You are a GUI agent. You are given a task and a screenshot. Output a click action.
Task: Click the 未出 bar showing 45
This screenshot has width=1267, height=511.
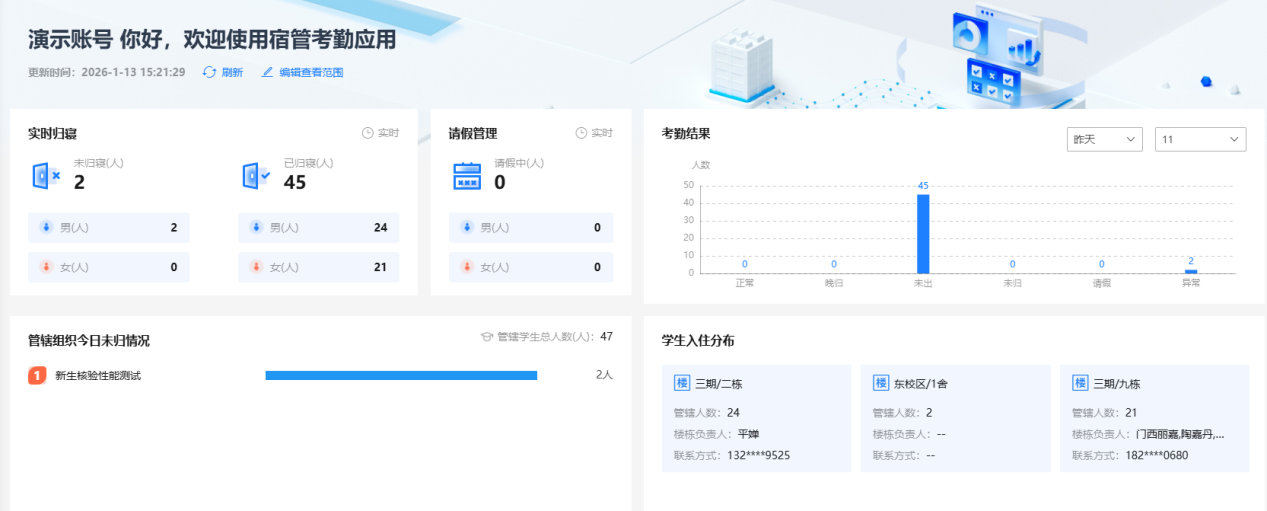pyautogui.click(x=923, y=233)
